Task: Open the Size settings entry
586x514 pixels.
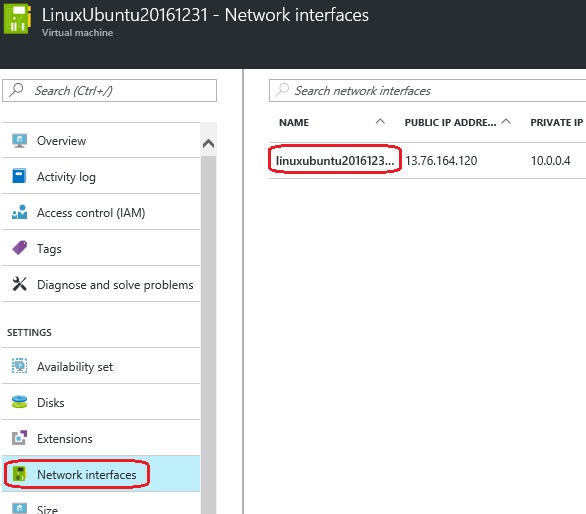Action: pos(101,504)
